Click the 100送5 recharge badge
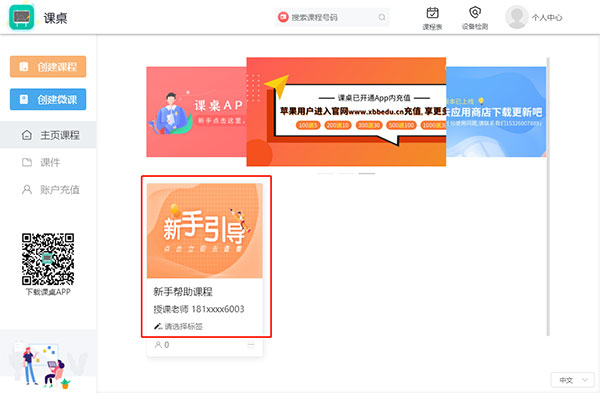600x393 pixels. click(x=308, y=125)
